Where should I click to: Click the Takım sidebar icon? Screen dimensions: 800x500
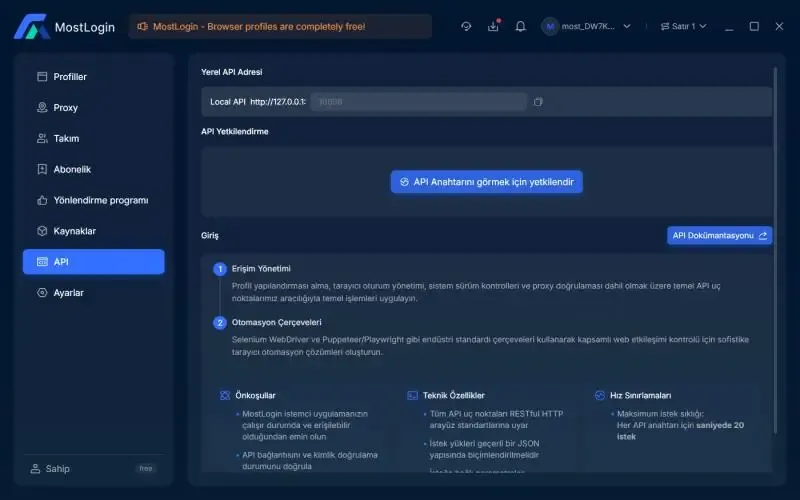point(42,138)
